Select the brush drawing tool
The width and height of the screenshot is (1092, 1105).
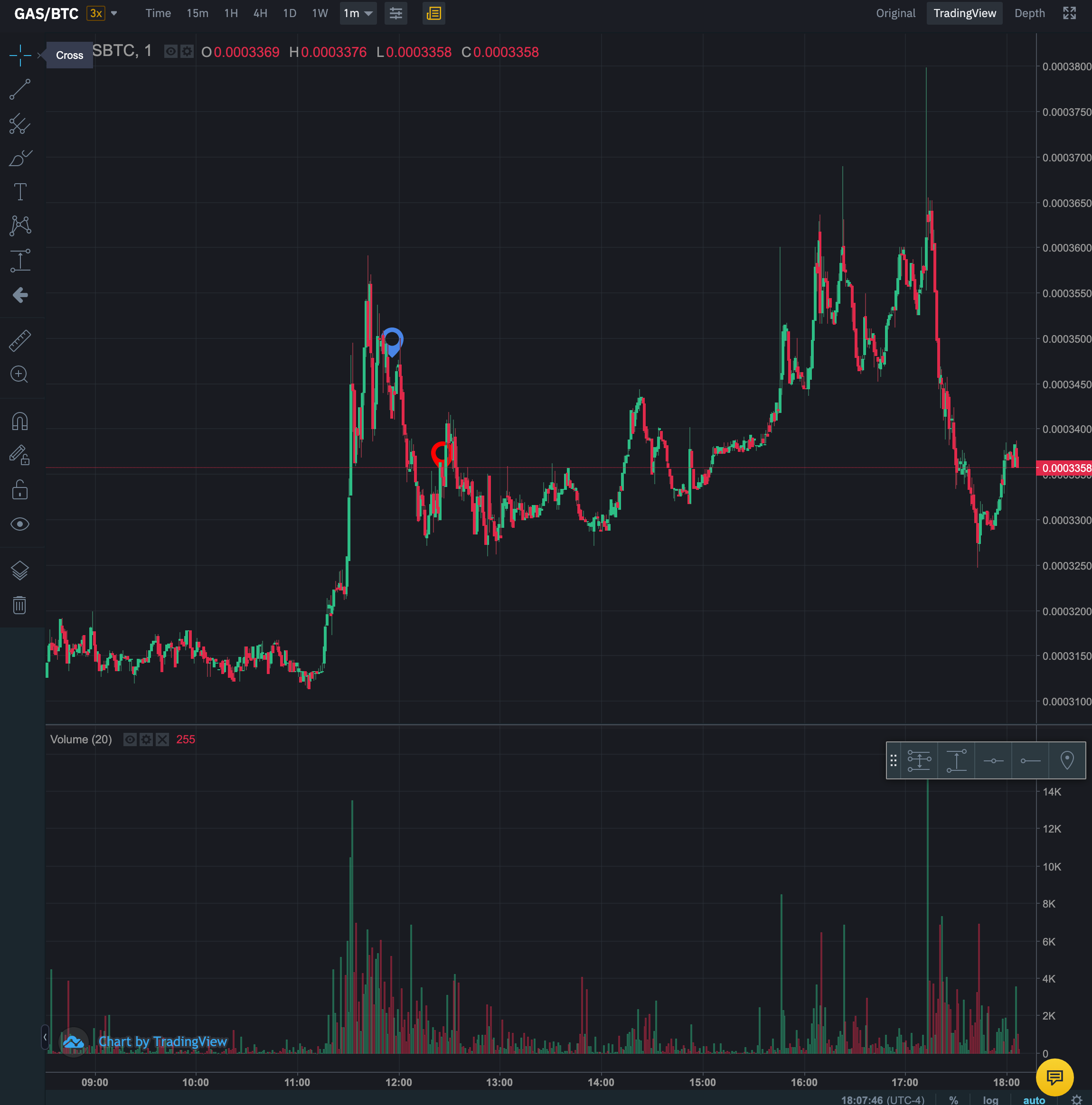[20, 159]
